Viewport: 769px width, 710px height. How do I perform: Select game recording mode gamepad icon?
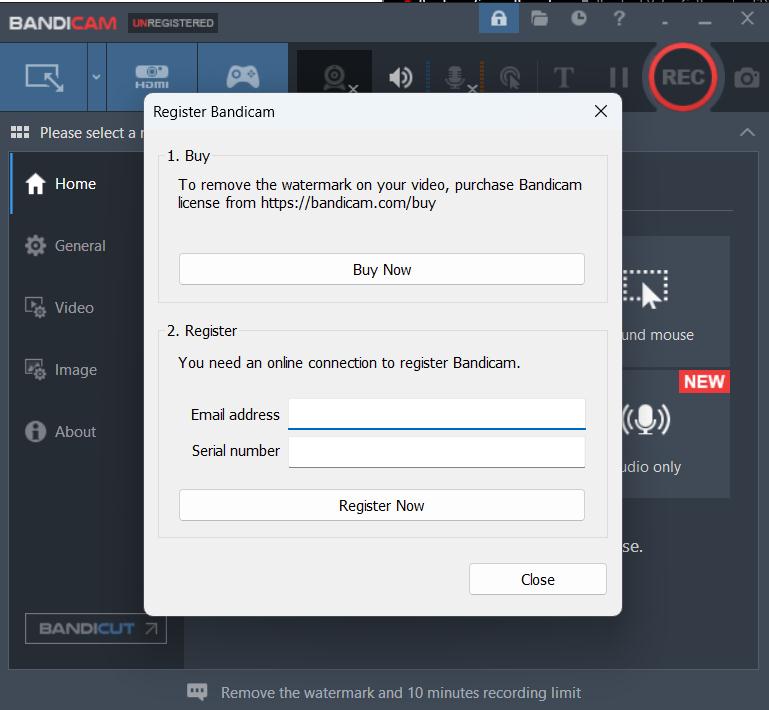(x=243, y=77)
